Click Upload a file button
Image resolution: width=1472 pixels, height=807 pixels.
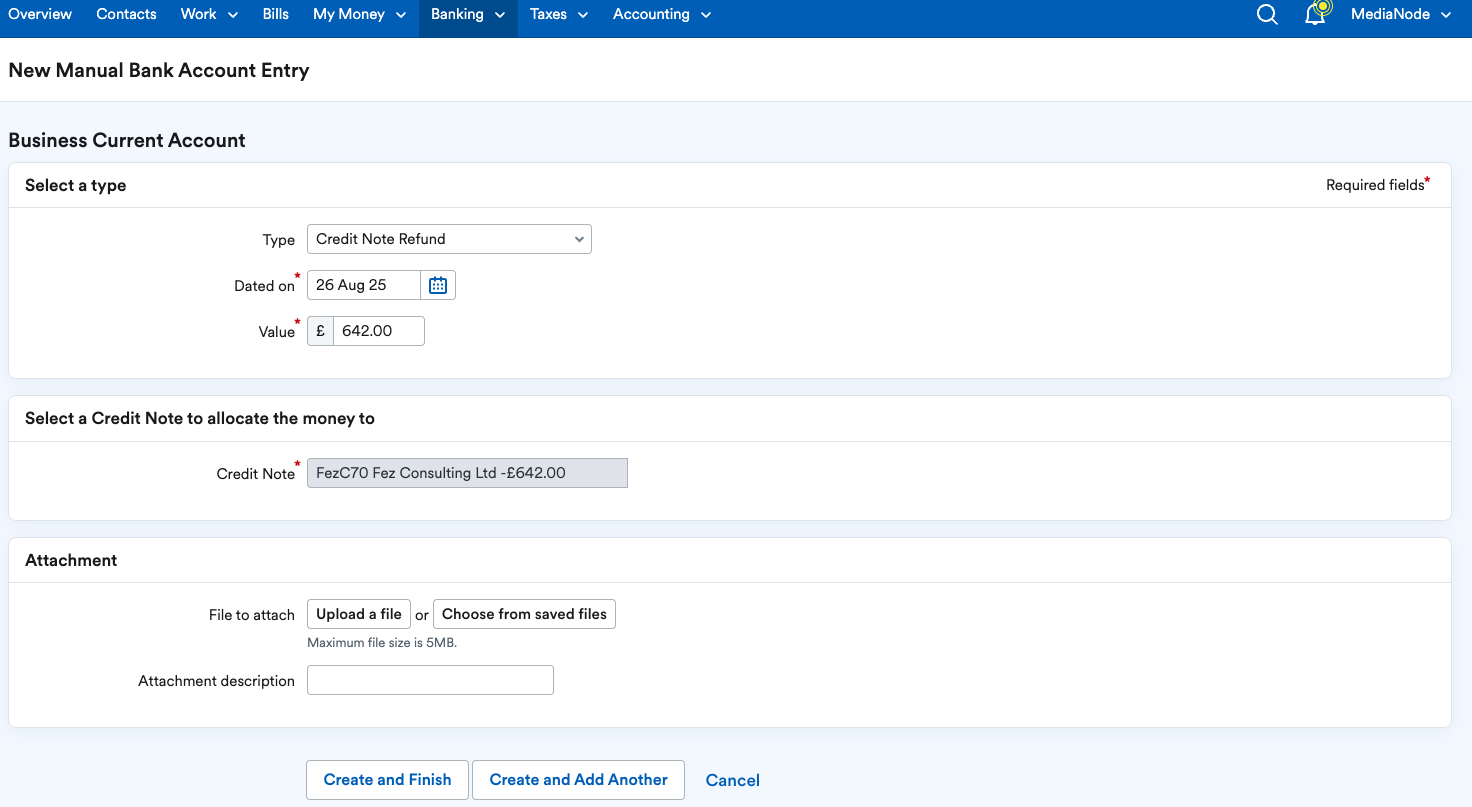pos(359,614)
